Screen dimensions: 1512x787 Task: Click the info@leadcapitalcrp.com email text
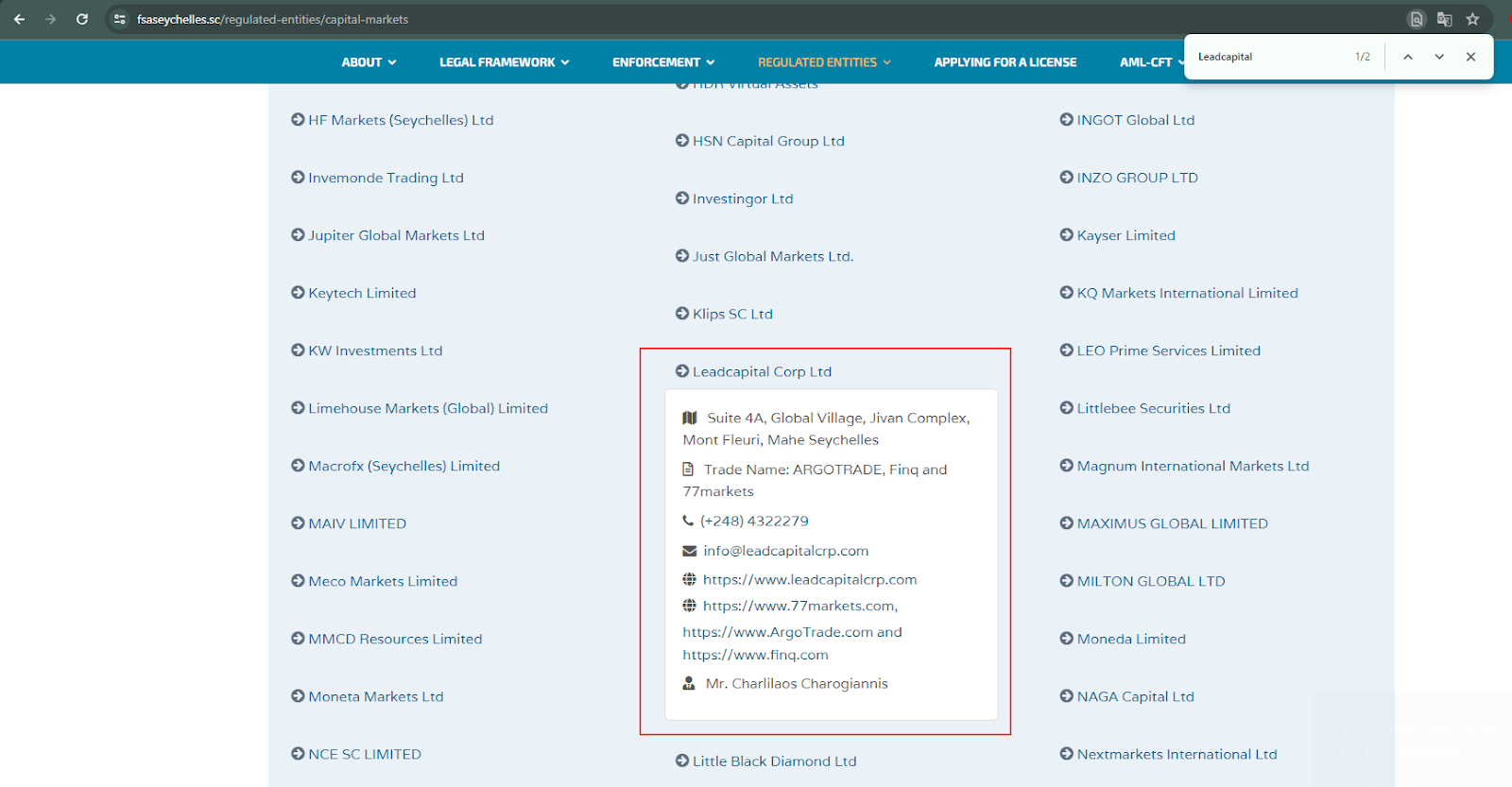pos(785,551)
